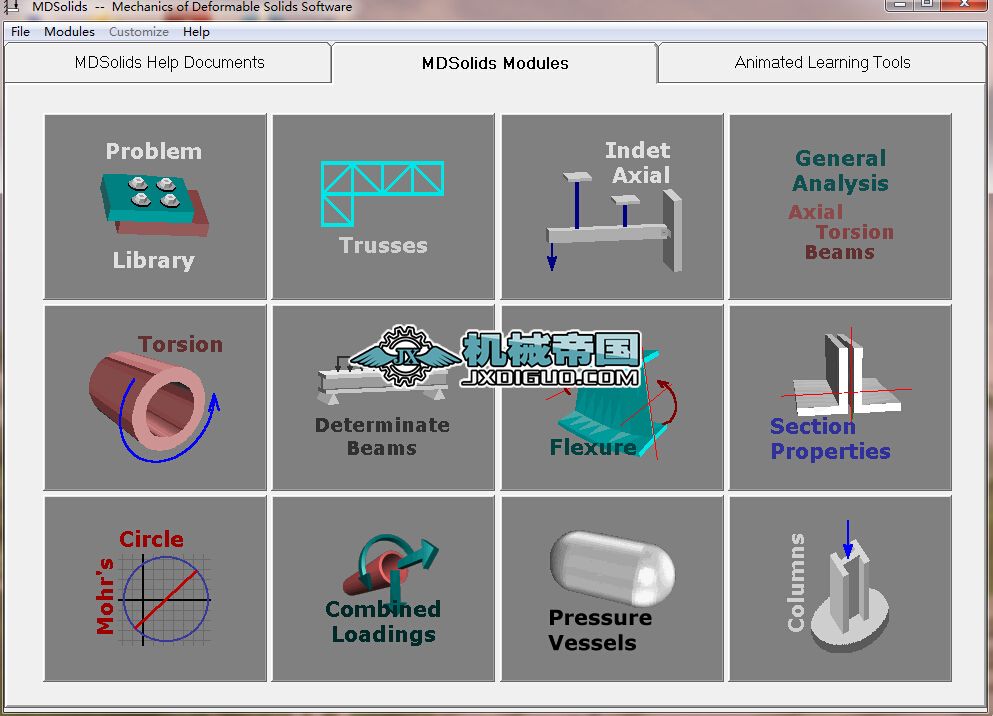The height and width of the screenshot is (716, 993).
Task: Launch the Trusses module
Action: coord(383,206)
